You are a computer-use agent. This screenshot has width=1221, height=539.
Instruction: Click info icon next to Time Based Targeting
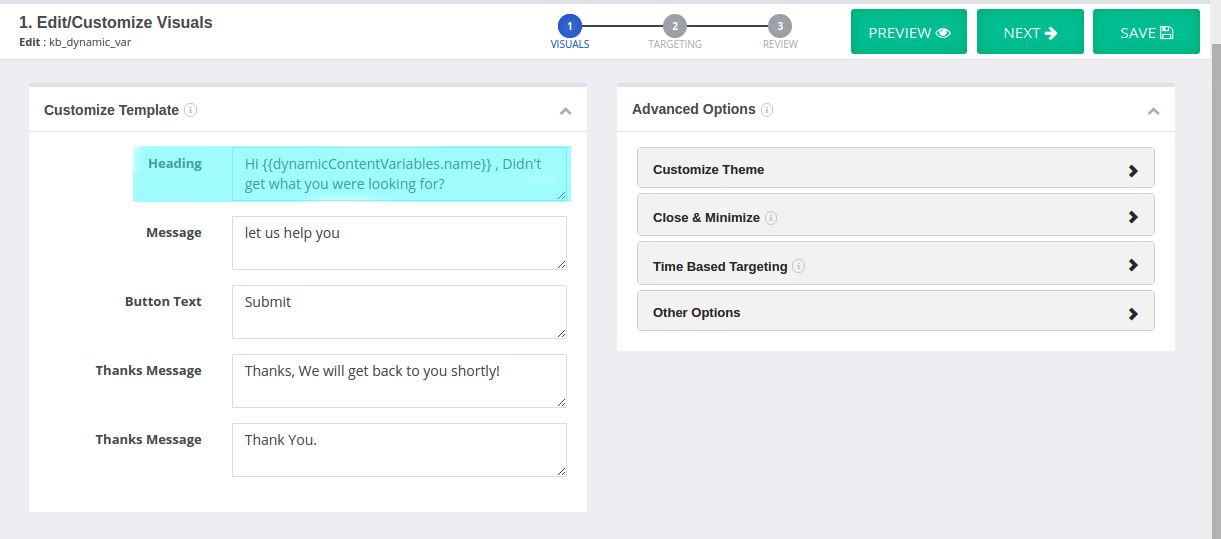pos(798,267)
